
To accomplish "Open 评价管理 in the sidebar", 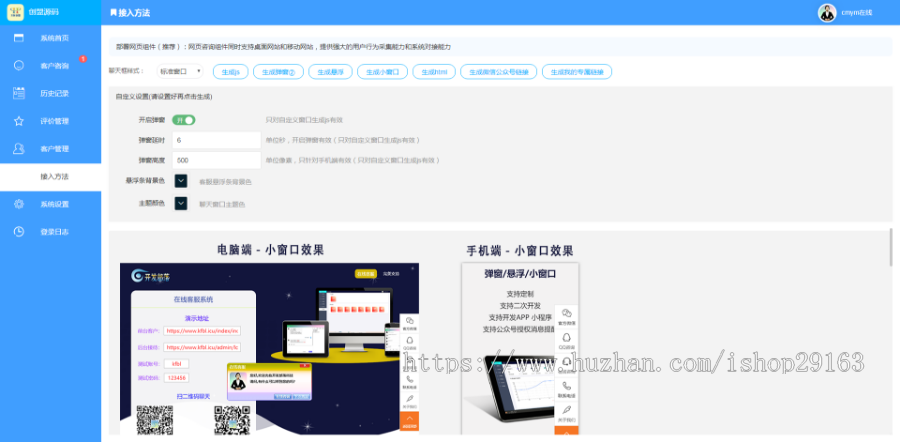I will [x=51, y=121].
